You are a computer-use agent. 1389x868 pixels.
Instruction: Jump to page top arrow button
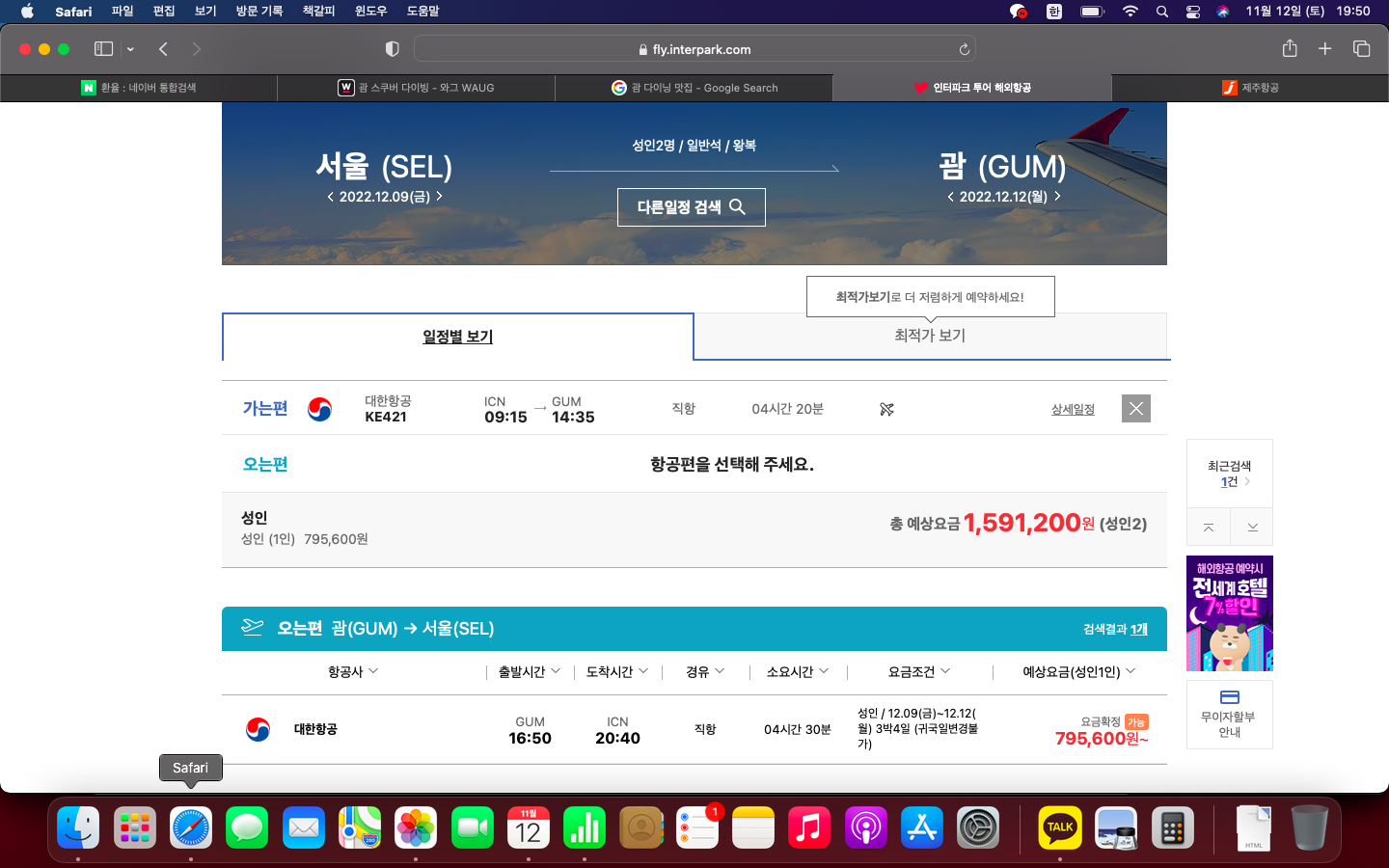pyautogui.click(x=1209, y=528)
